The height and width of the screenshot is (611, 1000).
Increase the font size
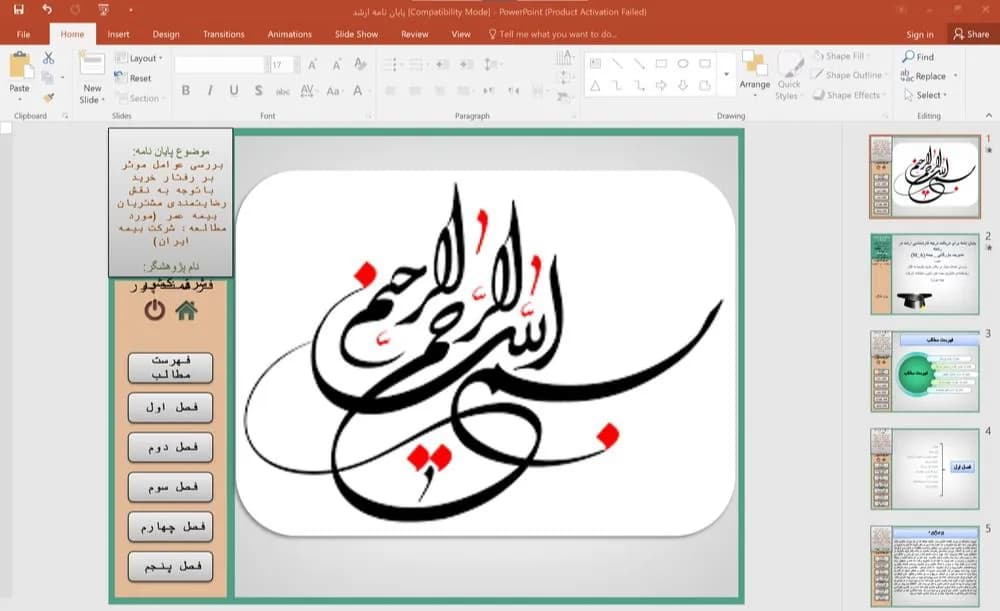(x=312, y=64)
